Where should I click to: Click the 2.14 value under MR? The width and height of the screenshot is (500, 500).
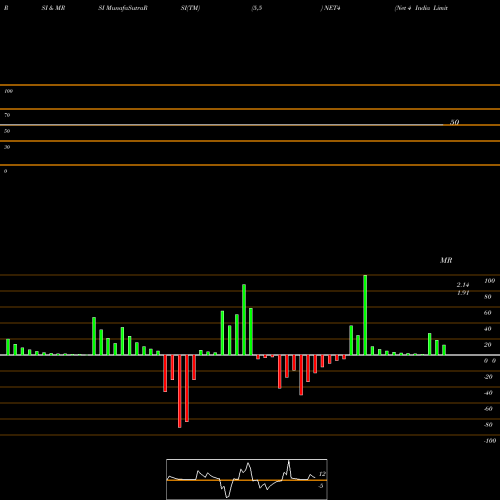463,285
